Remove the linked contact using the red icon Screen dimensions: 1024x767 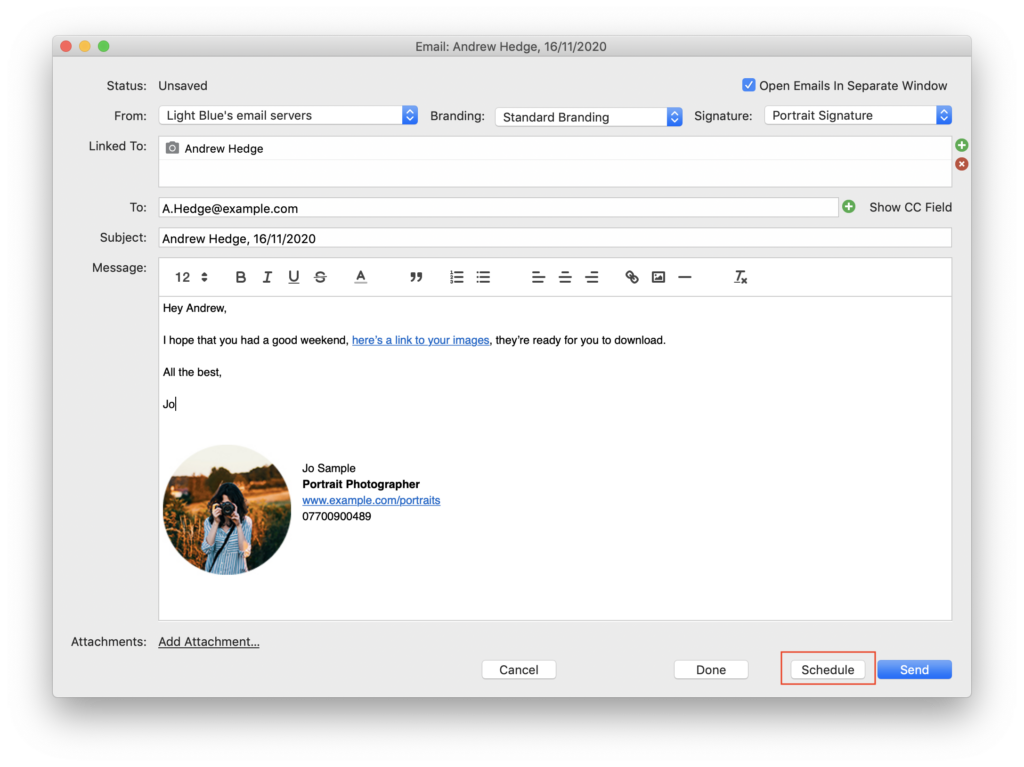coord(961,164)
